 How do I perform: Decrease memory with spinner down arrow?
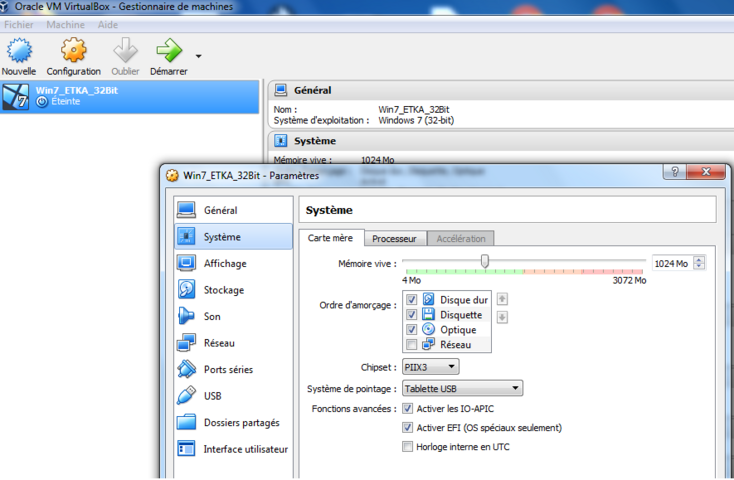[x=699, y=266]
